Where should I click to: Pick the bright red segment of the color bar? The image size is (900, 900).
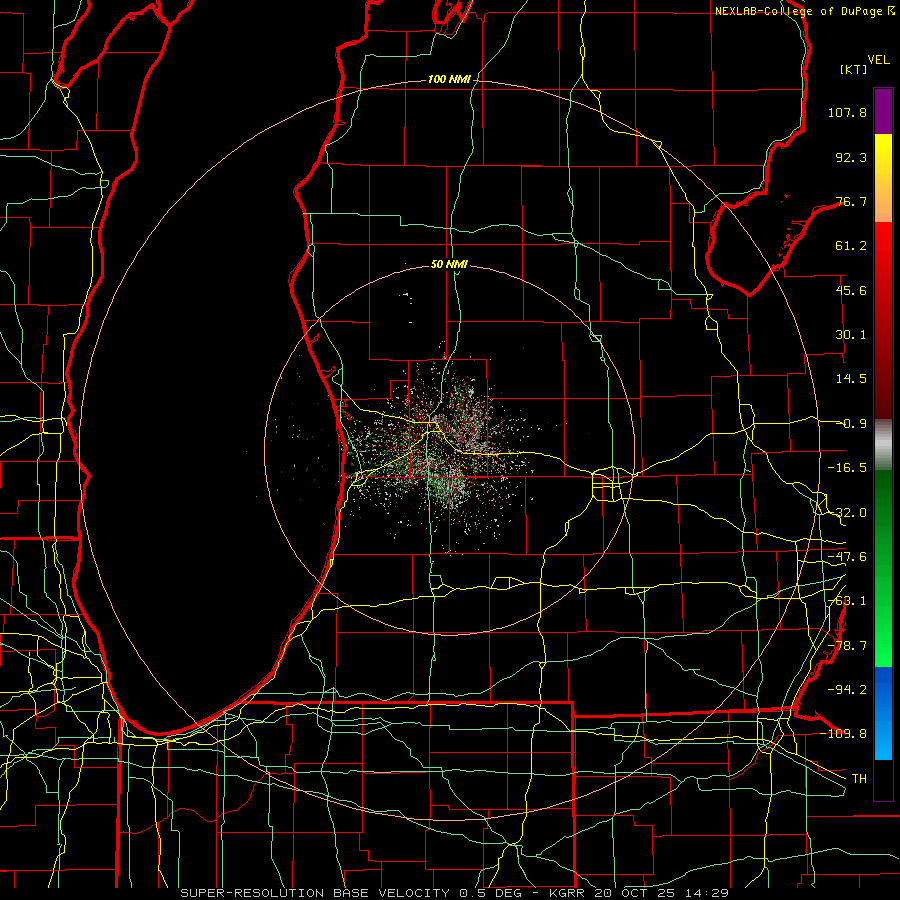click(x=883, y=247)
